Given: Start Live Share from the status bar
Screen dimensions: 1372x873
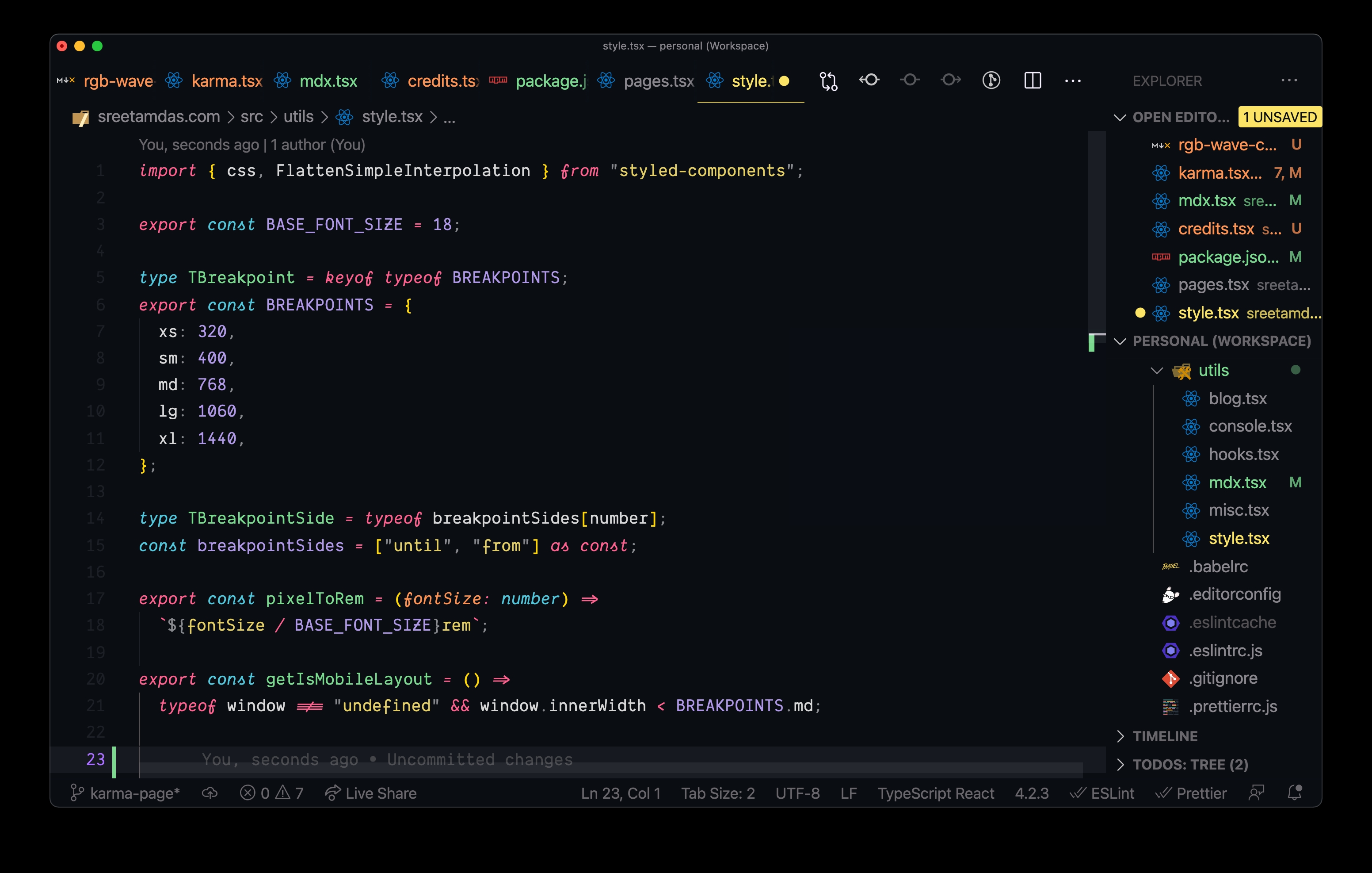Looking at the screenshot, I should coord(371,793).
